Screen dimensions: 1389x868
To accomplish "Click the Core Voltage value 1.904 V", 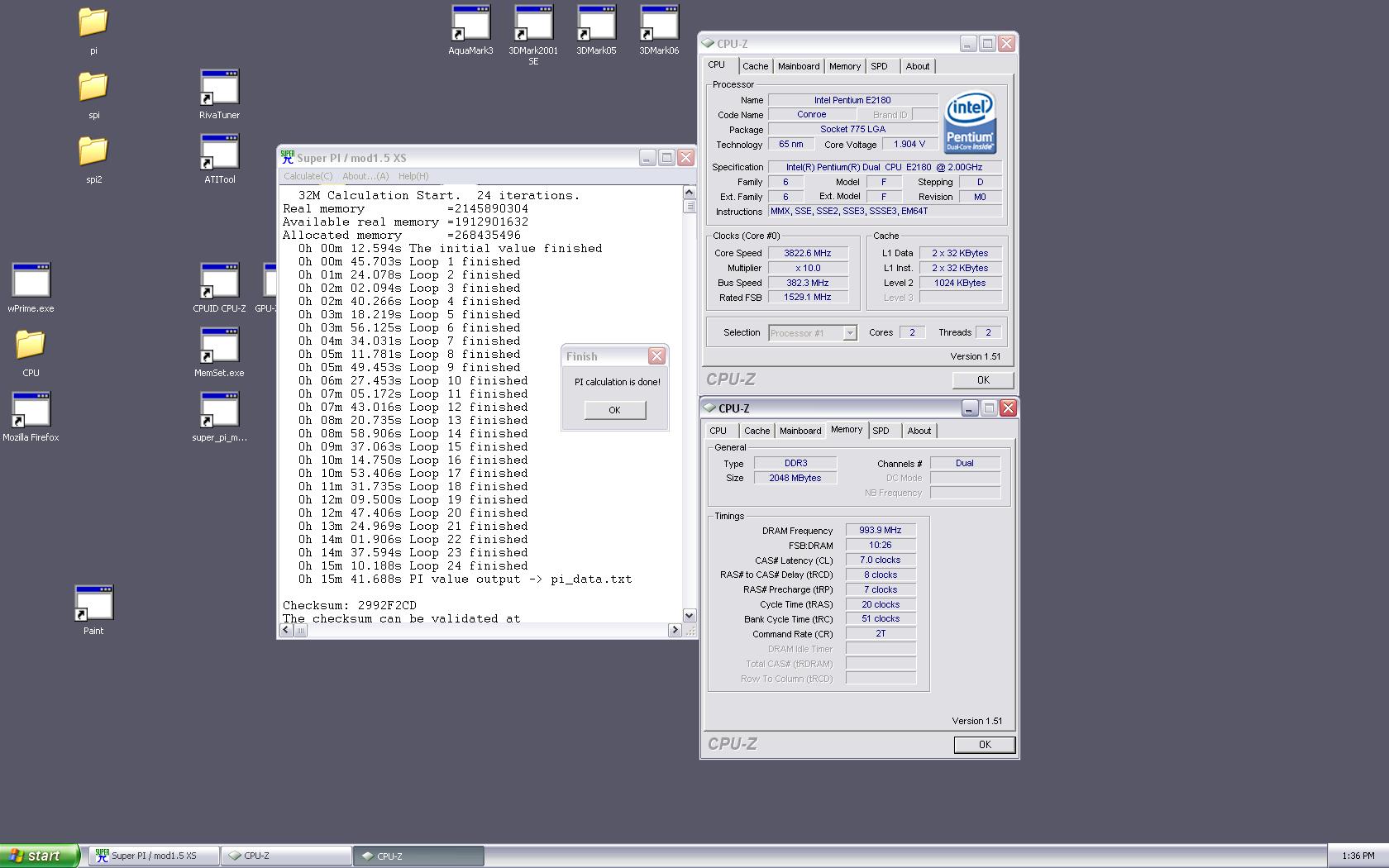I will point(909,144).
